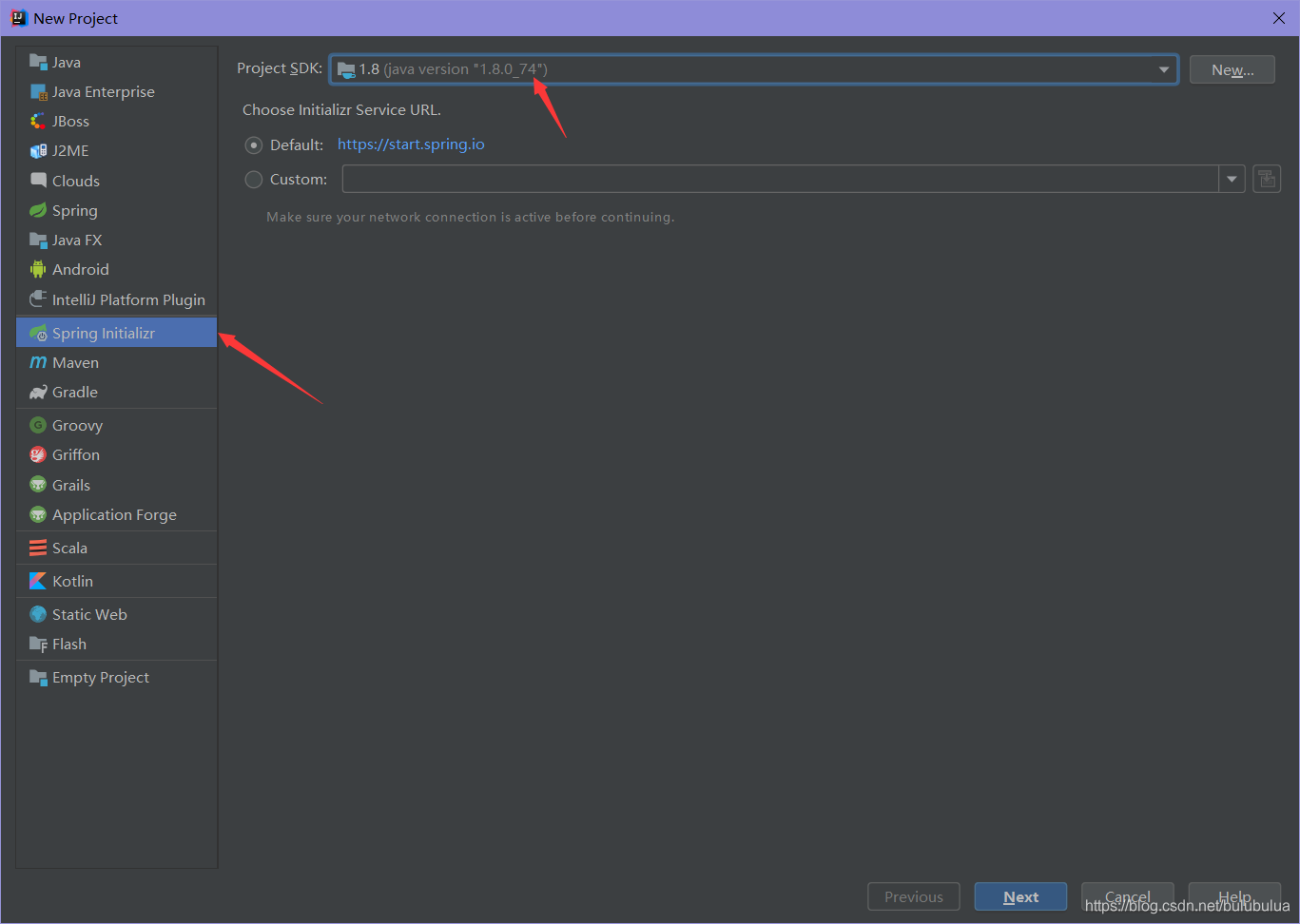Select the Custom service URL radio button

coord(254,180)
